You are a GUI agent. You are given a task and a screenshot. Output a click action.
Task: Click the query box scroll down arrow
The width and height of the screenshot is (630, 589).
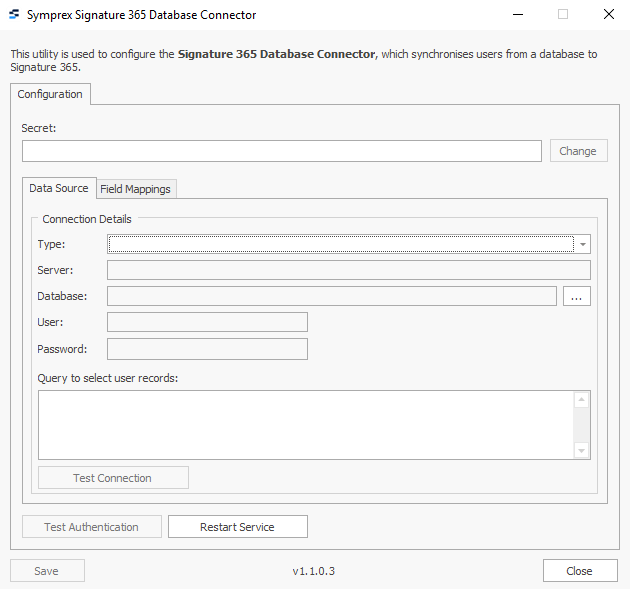[x=581, y=450]
